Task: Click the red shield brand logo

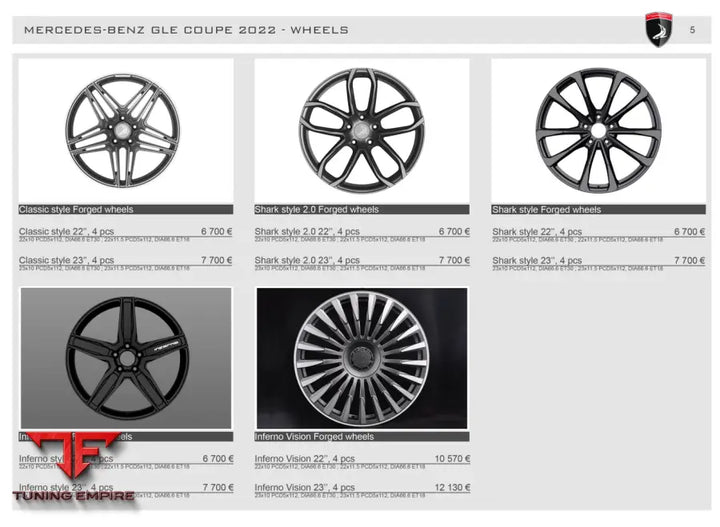Action: [657, 29]
